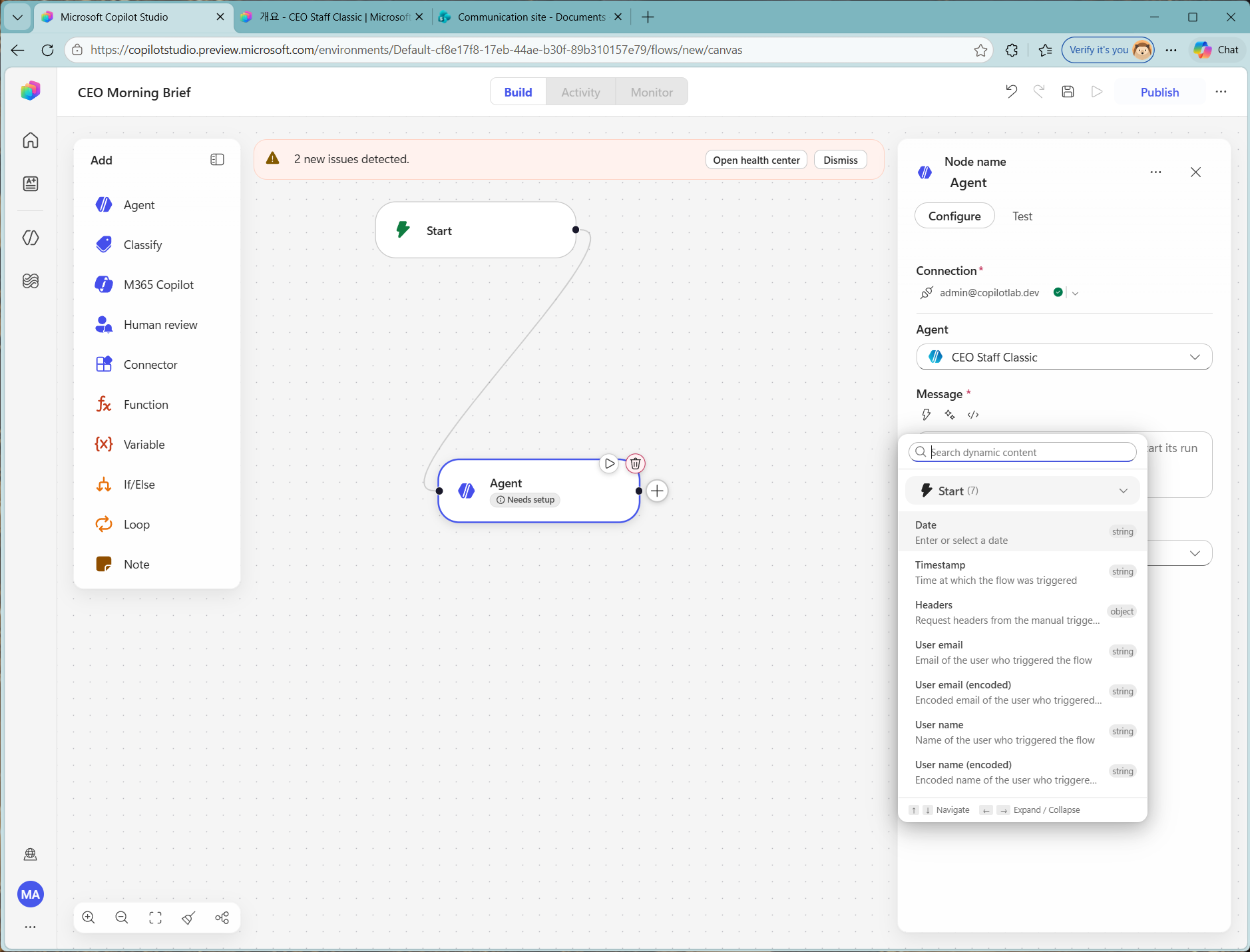Viewport: 1250px width, 952px height.
Task: Open the dropdown hidden behind the content picker
Action: [x=1195, y=553]
